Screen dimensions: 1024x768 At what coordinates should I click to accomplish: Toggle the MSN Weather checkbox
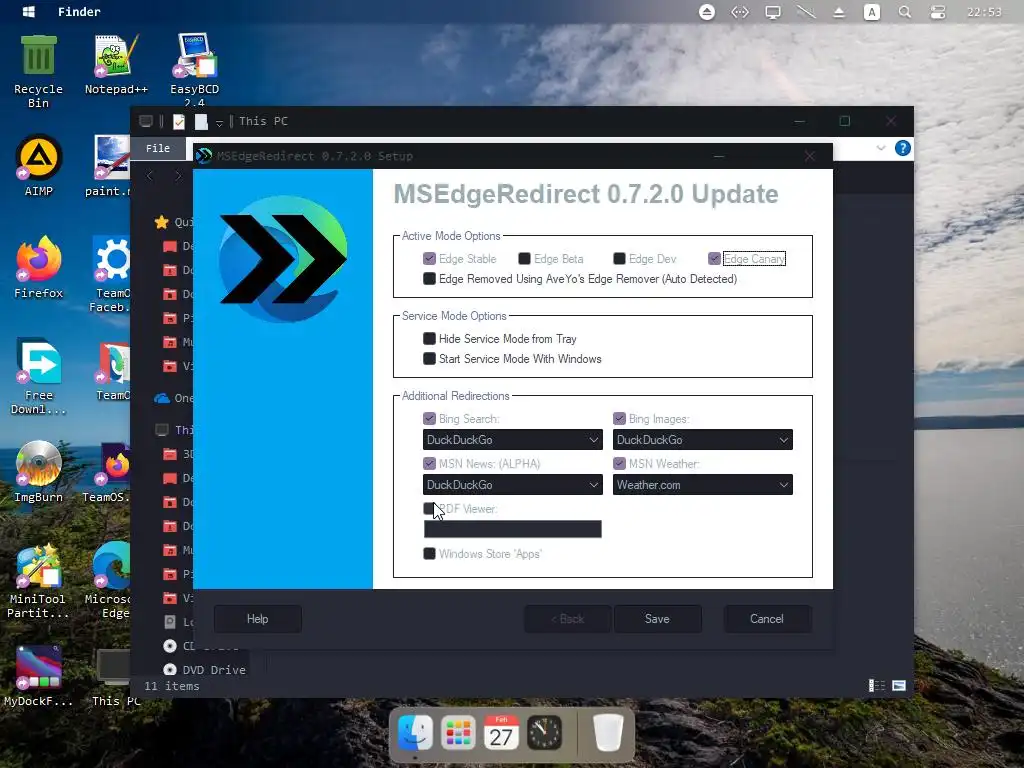coord(619,464)
